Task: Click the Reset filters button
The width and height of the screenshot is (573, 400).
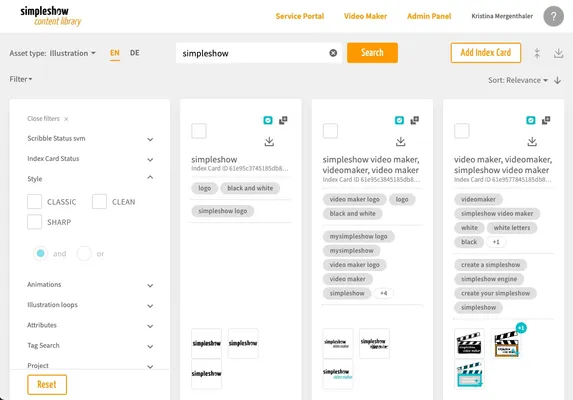Action: point(47,385)
